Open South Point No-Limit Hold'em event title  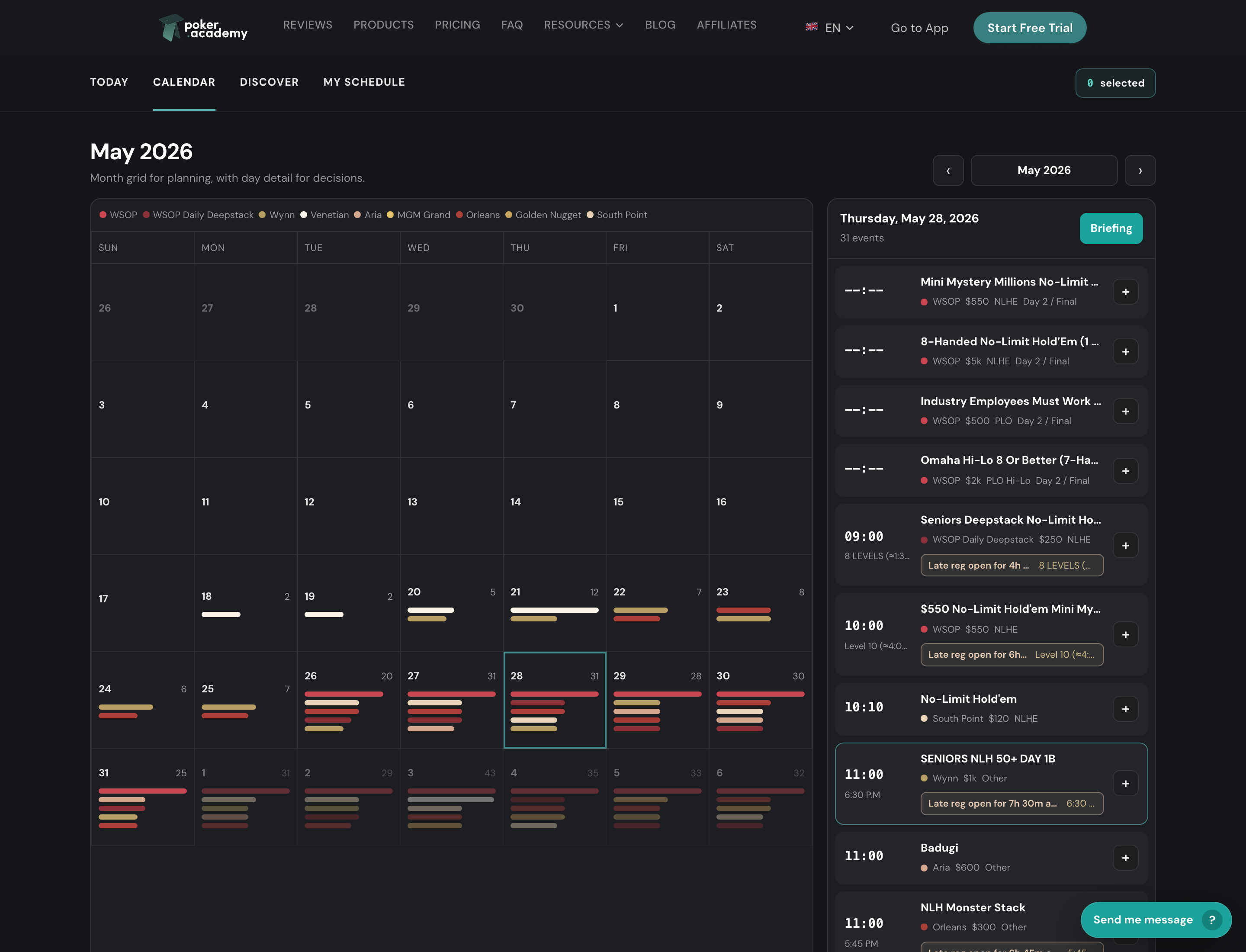968,699
